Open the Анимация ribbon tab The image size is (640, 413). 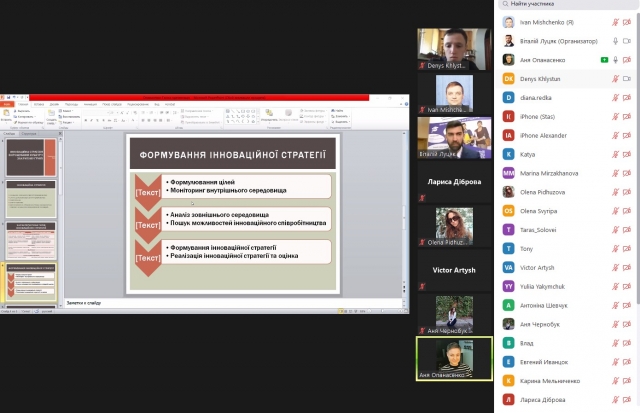coord(90,104)
